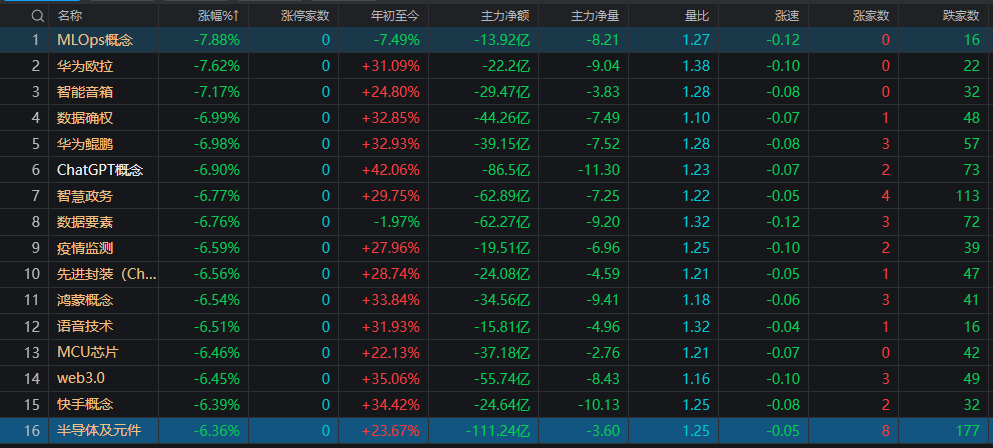Click the 涨家数 column header
This screenshot has width=993, height=448.
coord(871,15)
